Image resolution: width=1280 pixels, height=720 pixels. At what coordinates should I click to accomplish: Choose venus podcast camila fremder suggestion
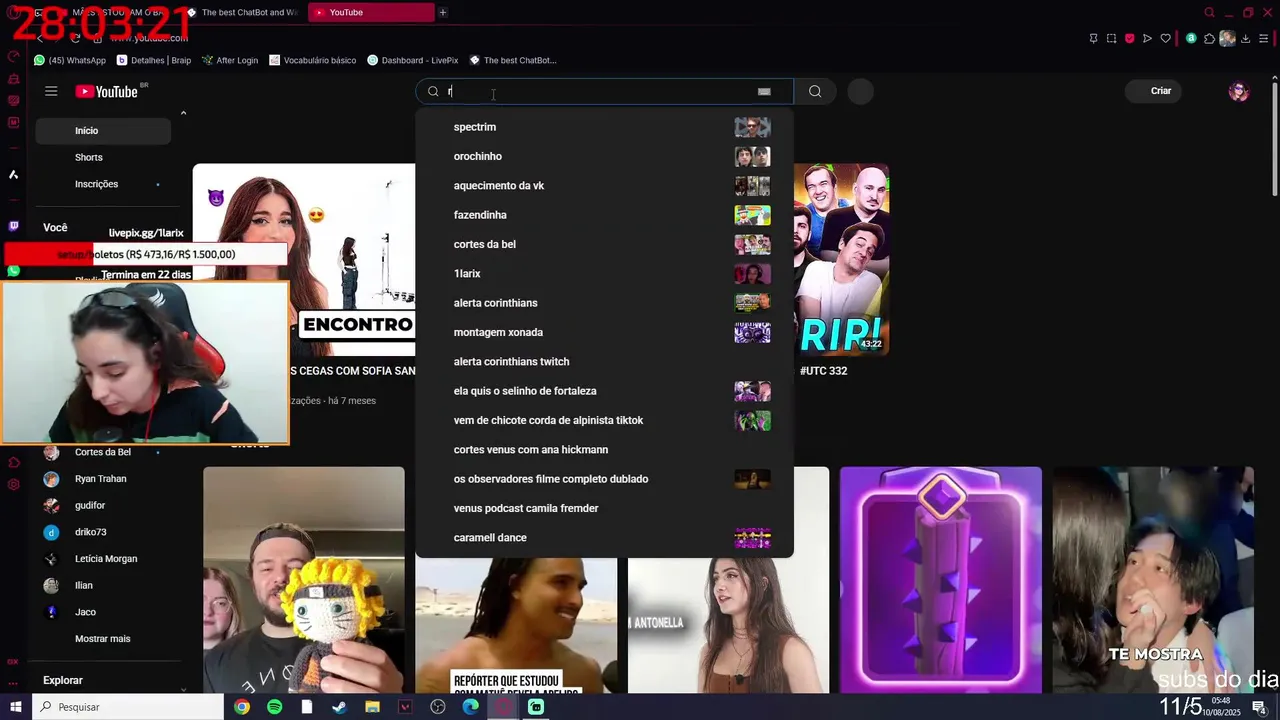click(604, 508)
